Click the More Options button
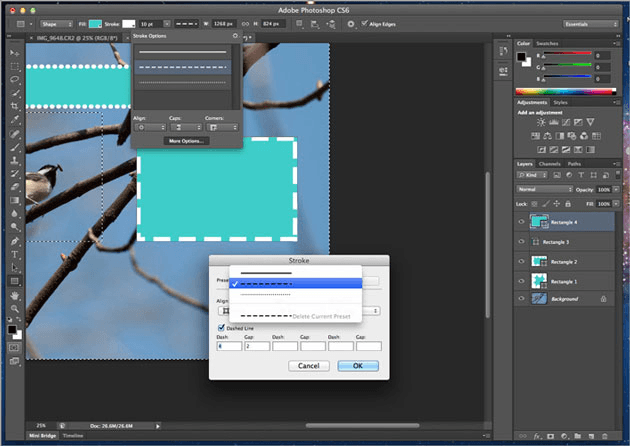 tap(186, 141)
